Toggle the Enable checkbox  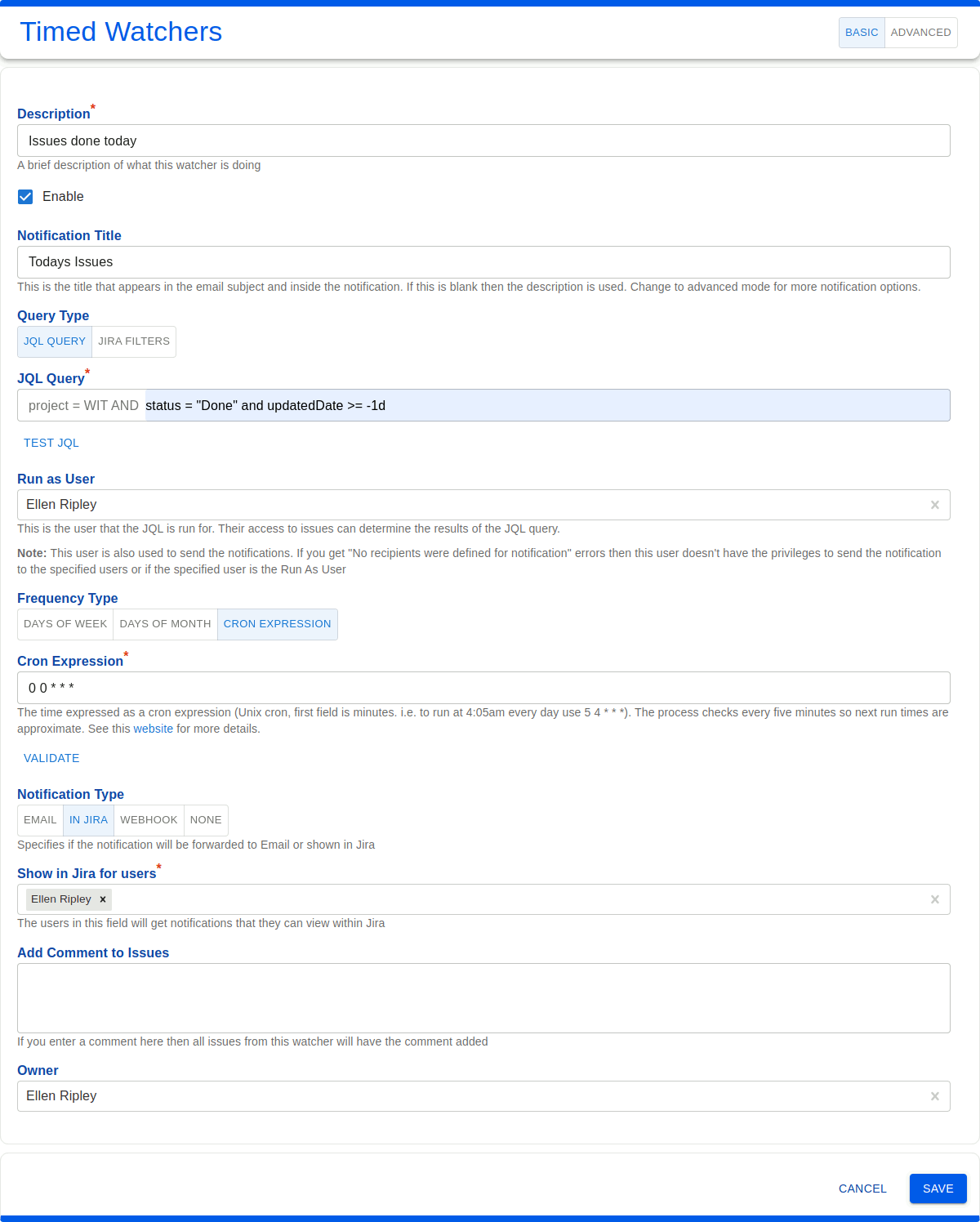[25, 197]
